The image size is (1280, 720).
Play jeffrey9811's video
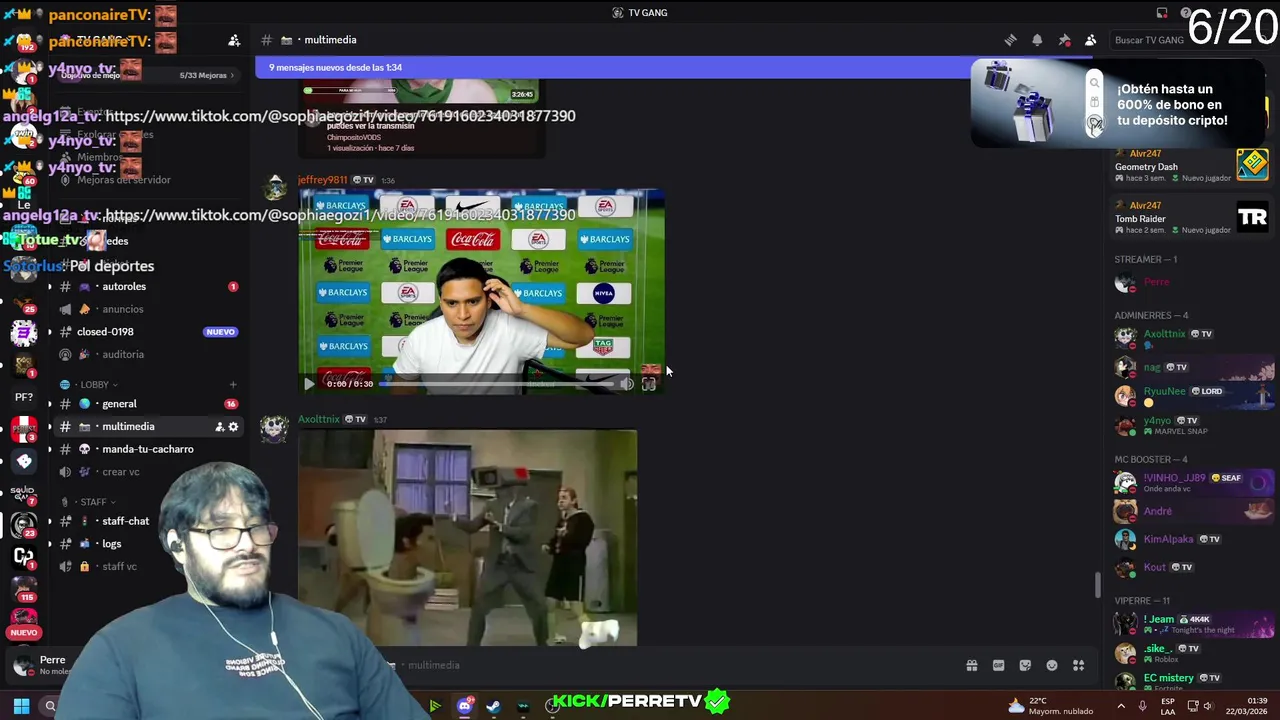point(309,384)
